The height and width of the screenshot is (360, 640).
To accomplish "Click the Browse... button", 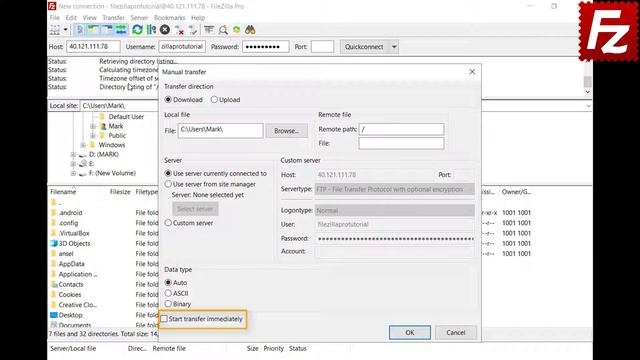I will click(x=287, y=131).
